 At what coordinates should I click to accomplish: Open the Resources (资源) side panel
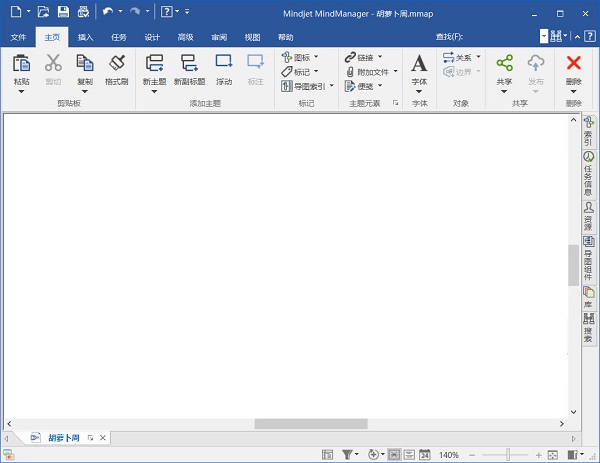[x=588, y=217]
